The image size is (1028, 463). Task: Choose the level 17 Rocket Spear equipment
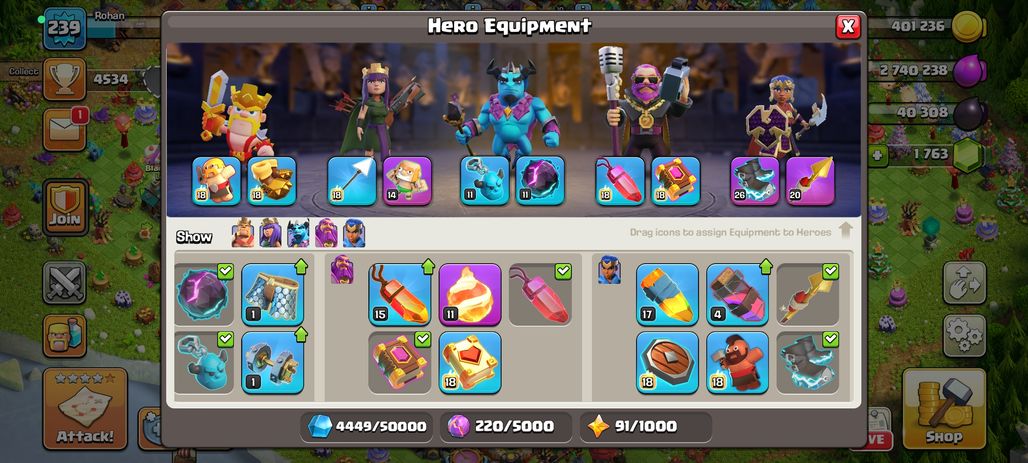(667, 294)
